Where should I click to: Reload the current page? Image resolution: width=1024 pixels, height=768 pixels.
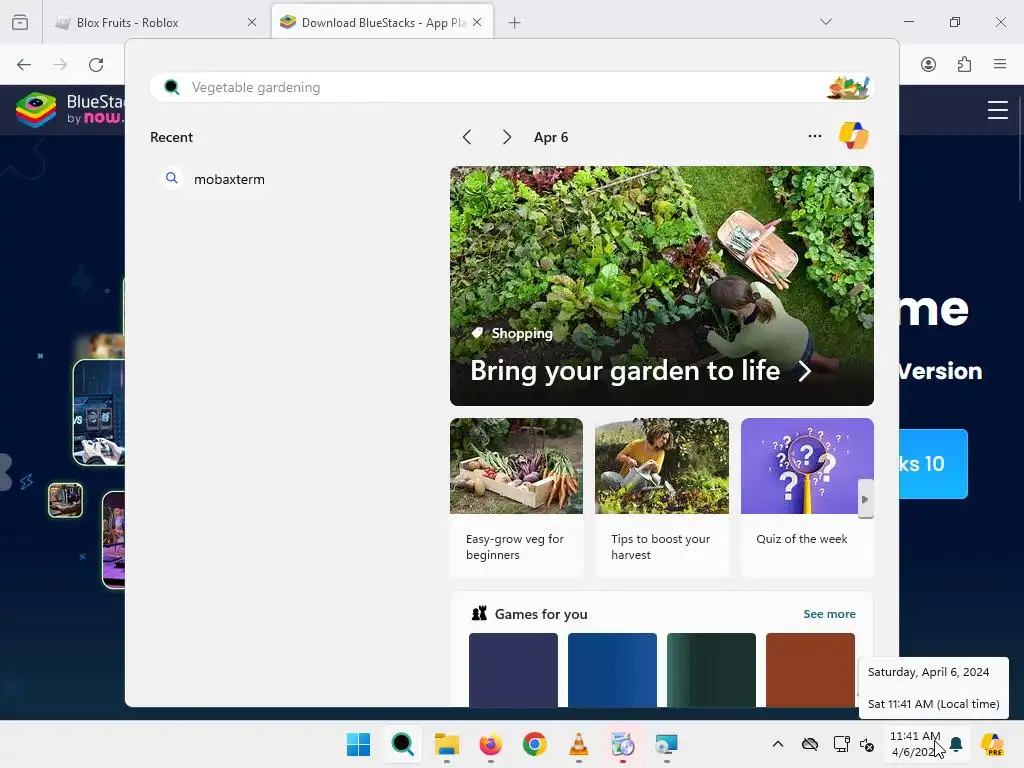pyautogui.click(x=96, y=64)
